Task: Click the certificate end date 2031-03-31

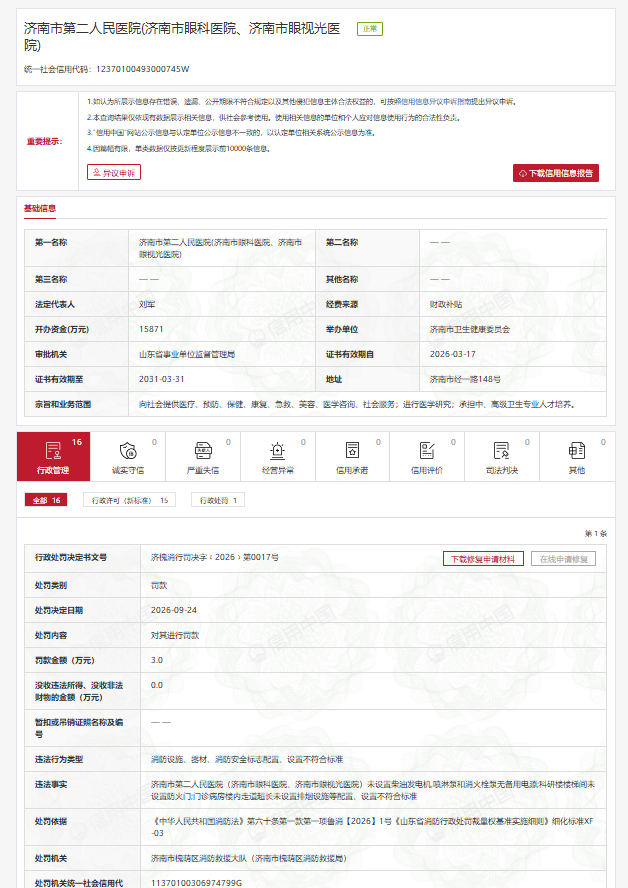Action: tap(161, 379)
